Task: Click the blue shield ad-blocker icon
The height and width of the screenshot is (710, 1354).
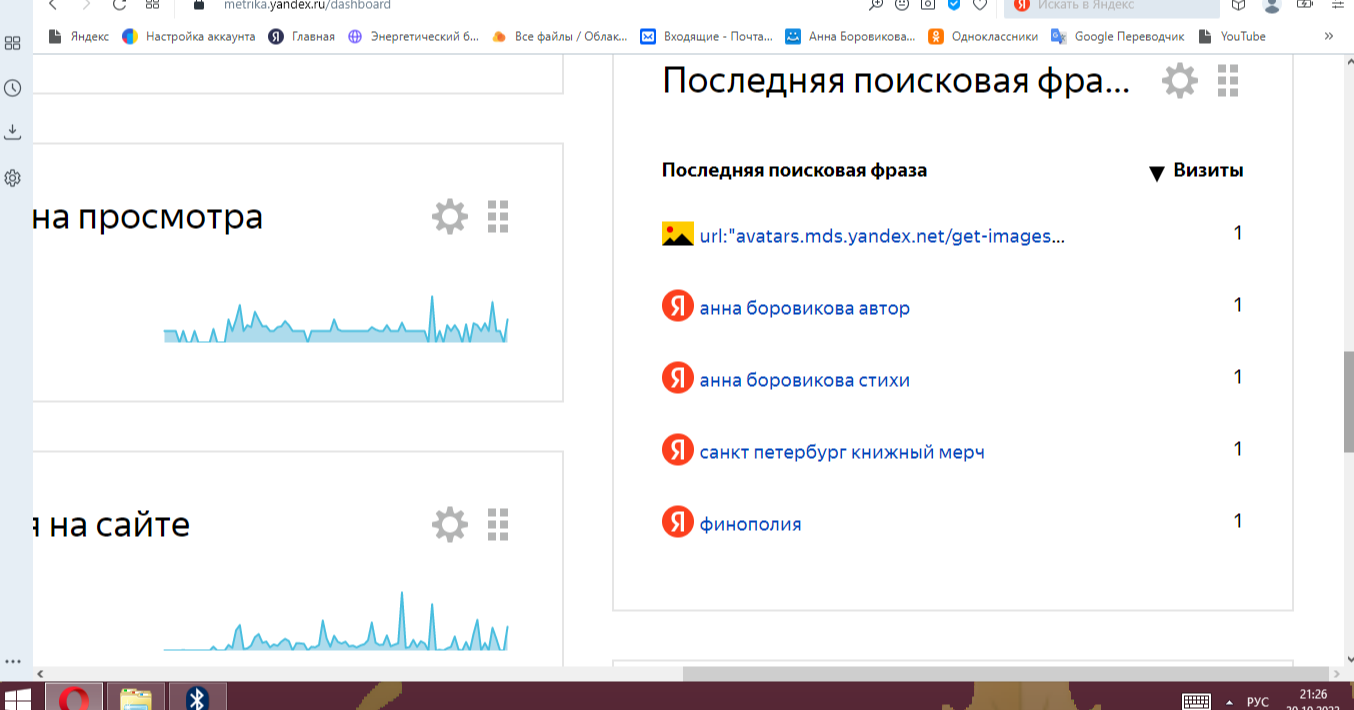Action: pyautogui.click(x=954, y=5)
